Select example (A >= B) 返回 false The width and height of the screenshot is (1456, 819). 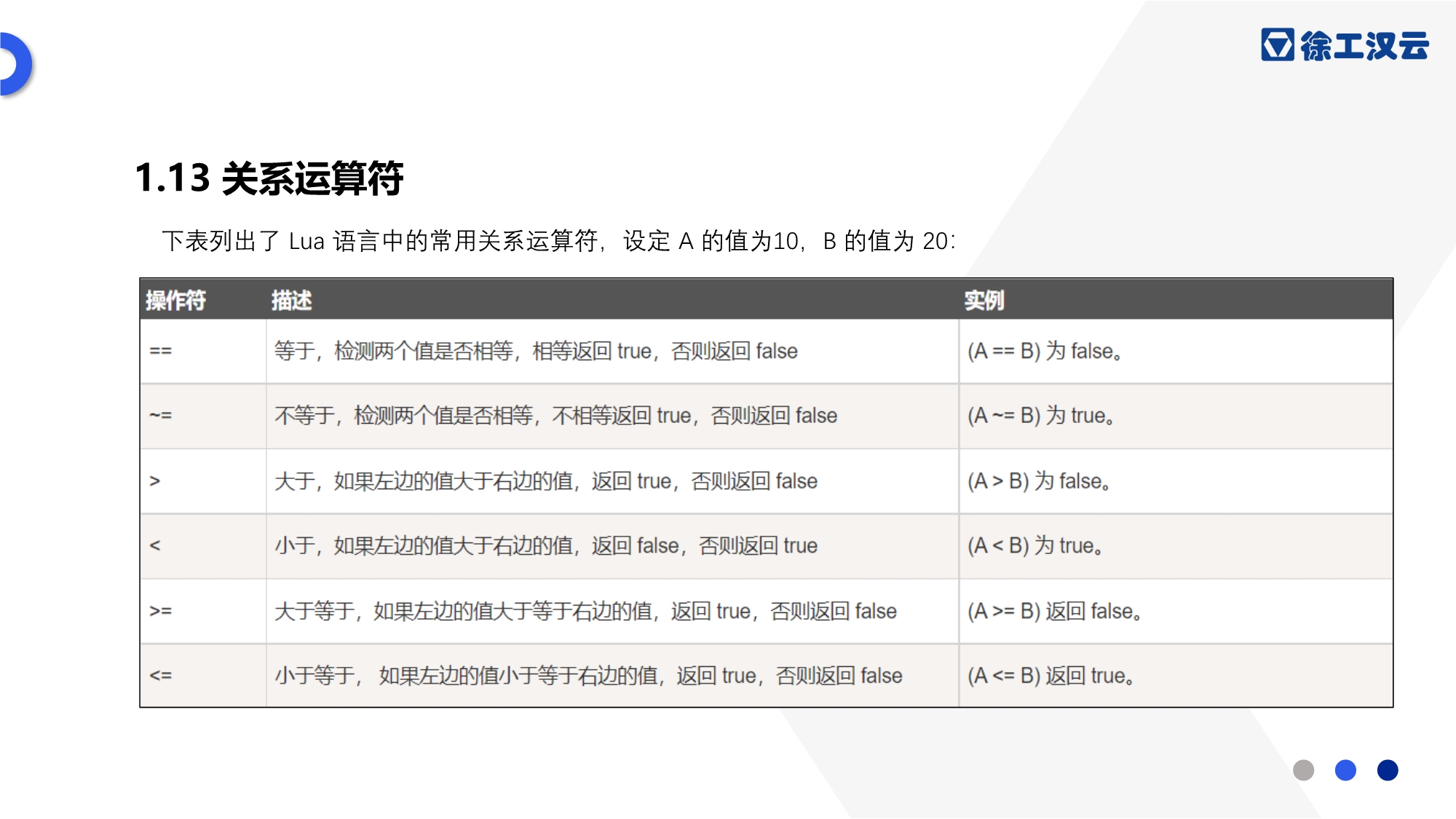[1054, 611]
